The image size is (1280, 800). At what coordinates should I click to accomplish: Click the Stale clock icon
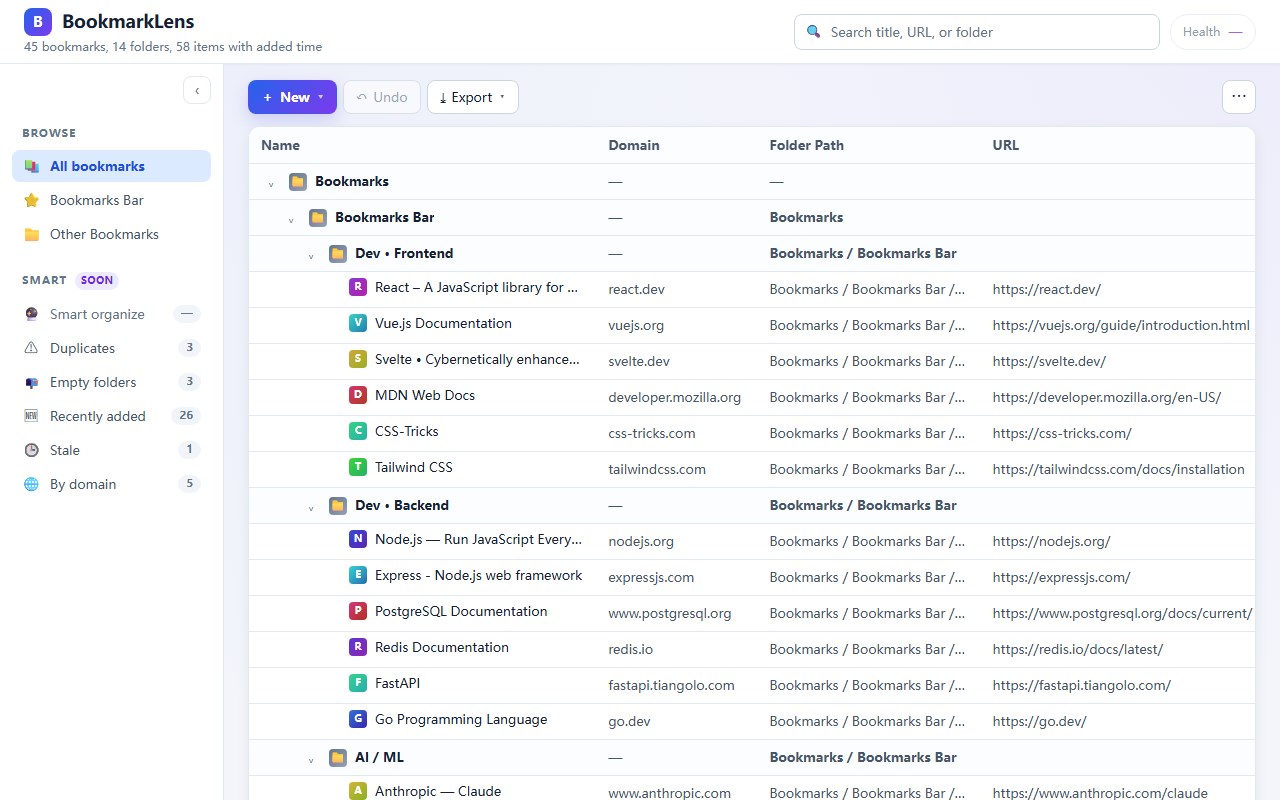(31, 450)
